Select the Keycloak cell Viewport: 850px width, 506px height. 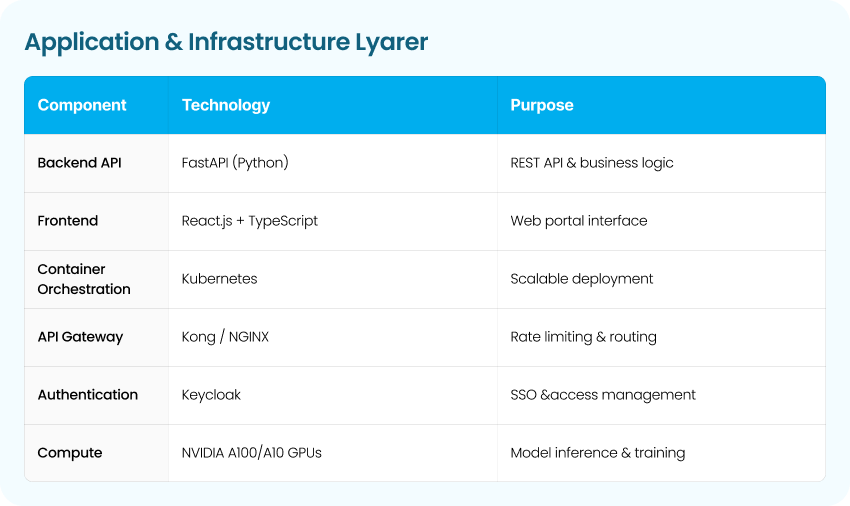pyautogui.click(x=211, y=395)
